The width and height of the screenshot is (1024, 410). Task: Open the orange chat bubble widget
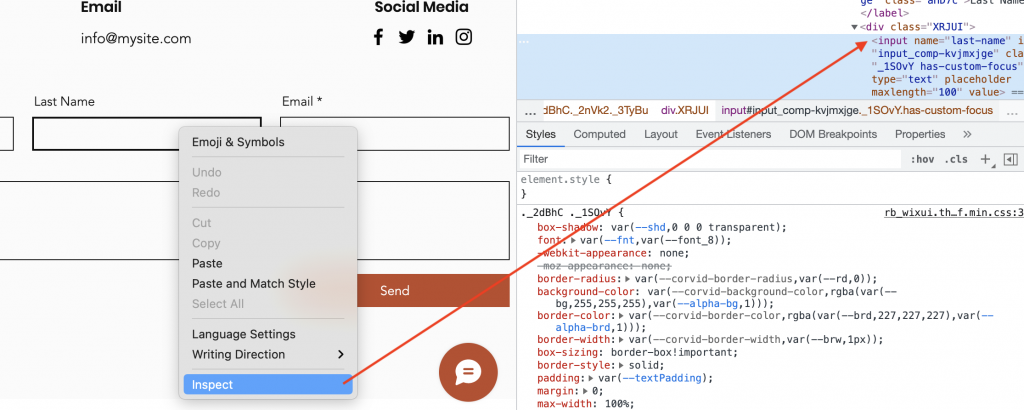(467, 372)
